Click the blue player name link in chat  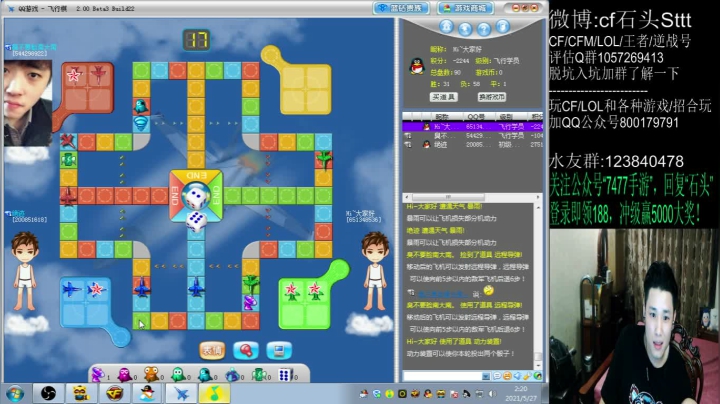pyautogui.click(x=443, y=293)
